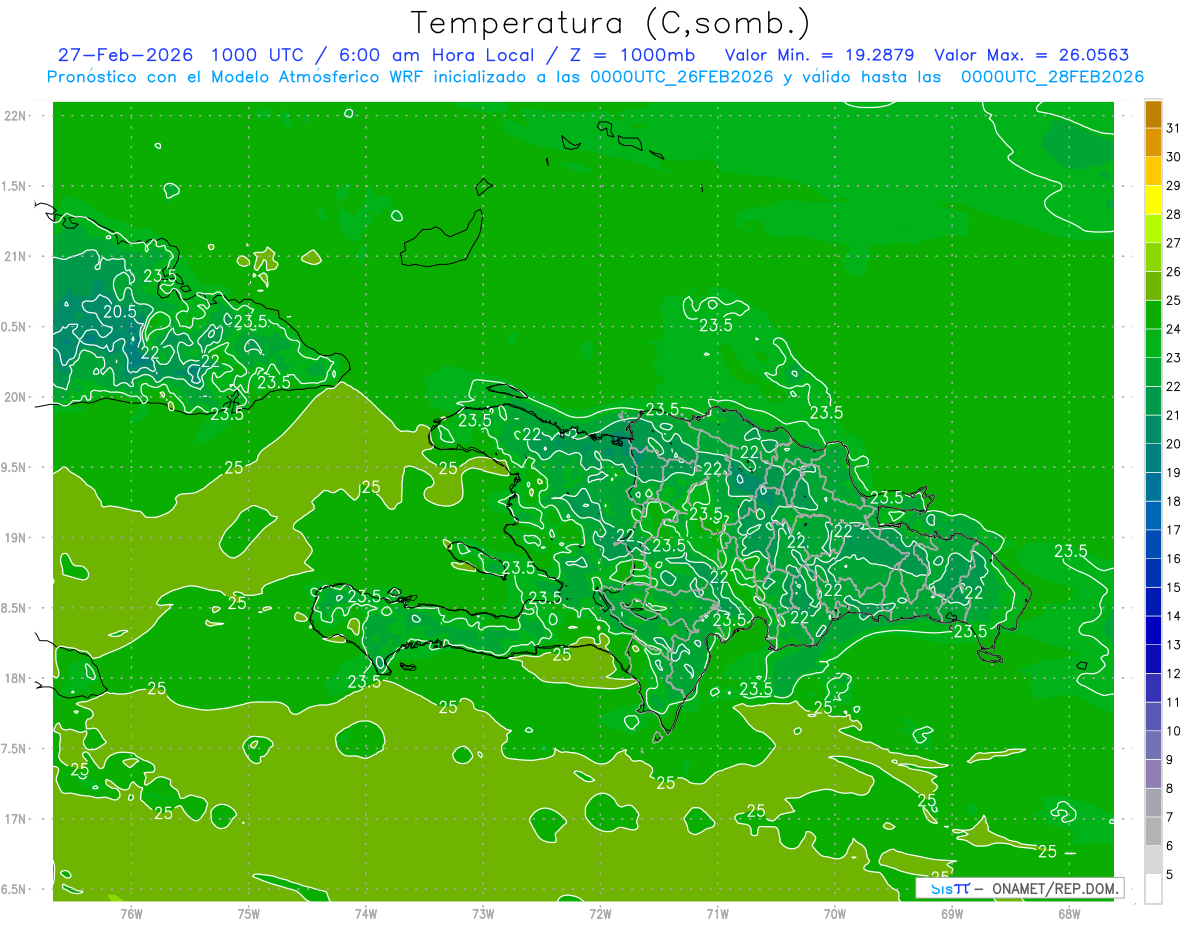This screenshot has height=927, width=1200.
Task: Click the 71W longitude axis label
Action: pyautogui.click(x=717, y=914)
